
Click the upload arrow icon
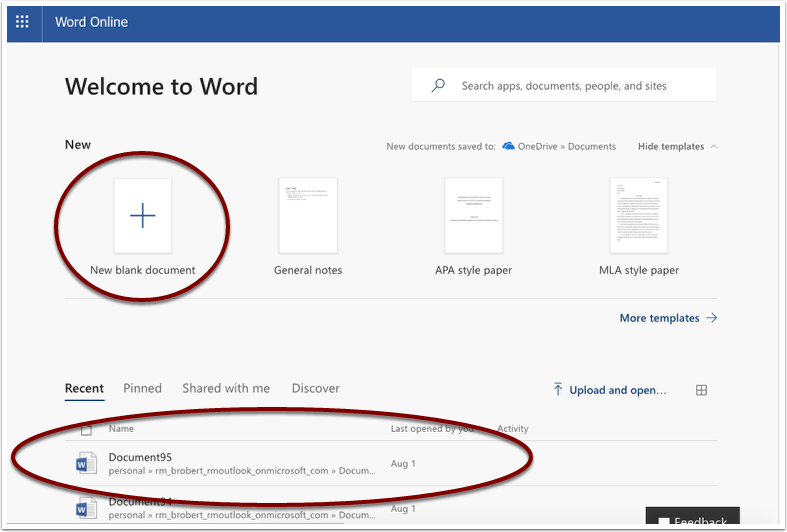[x=558, y=389]
